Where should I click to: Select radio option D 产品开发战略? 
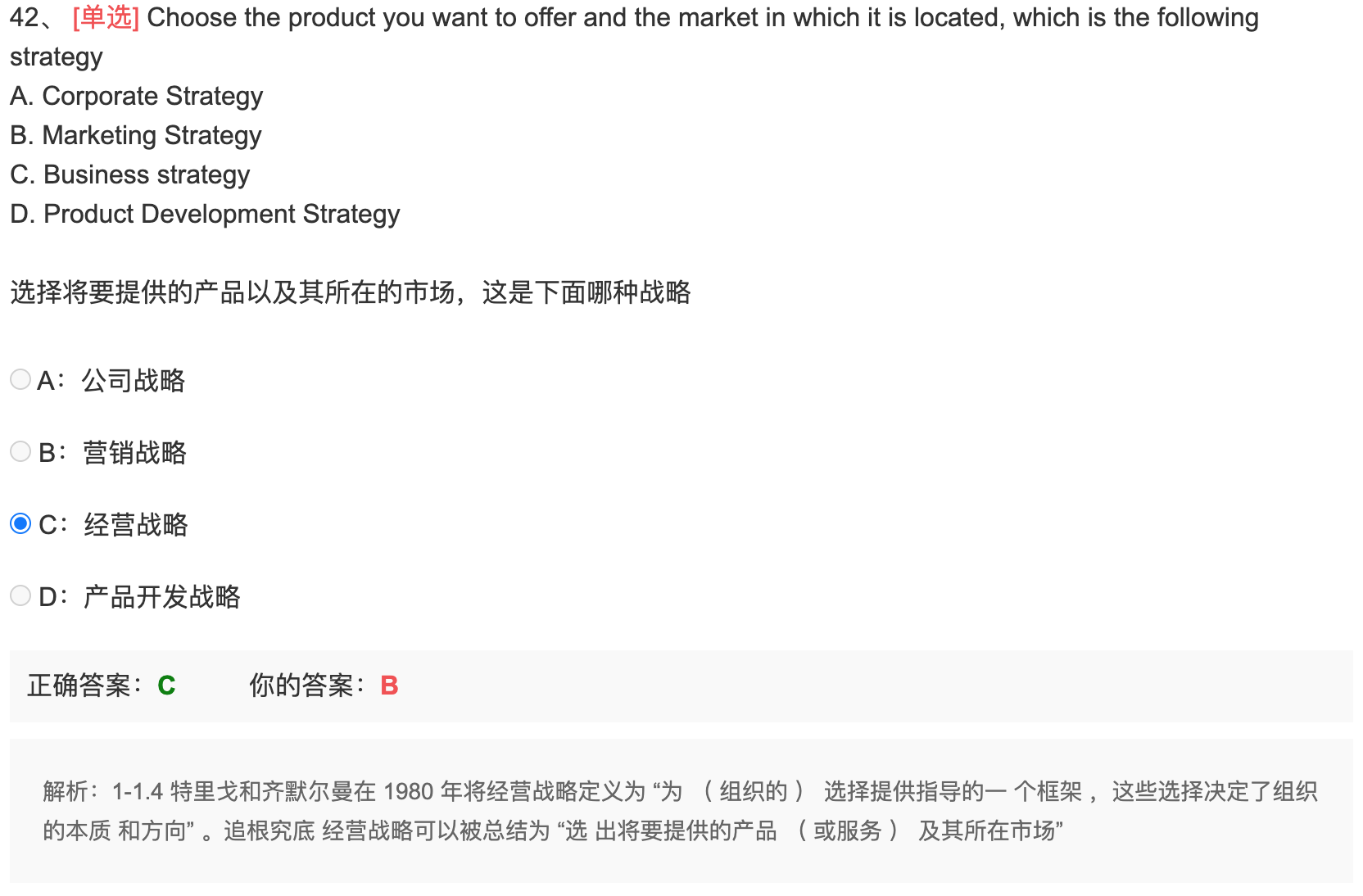click(20, 595)
